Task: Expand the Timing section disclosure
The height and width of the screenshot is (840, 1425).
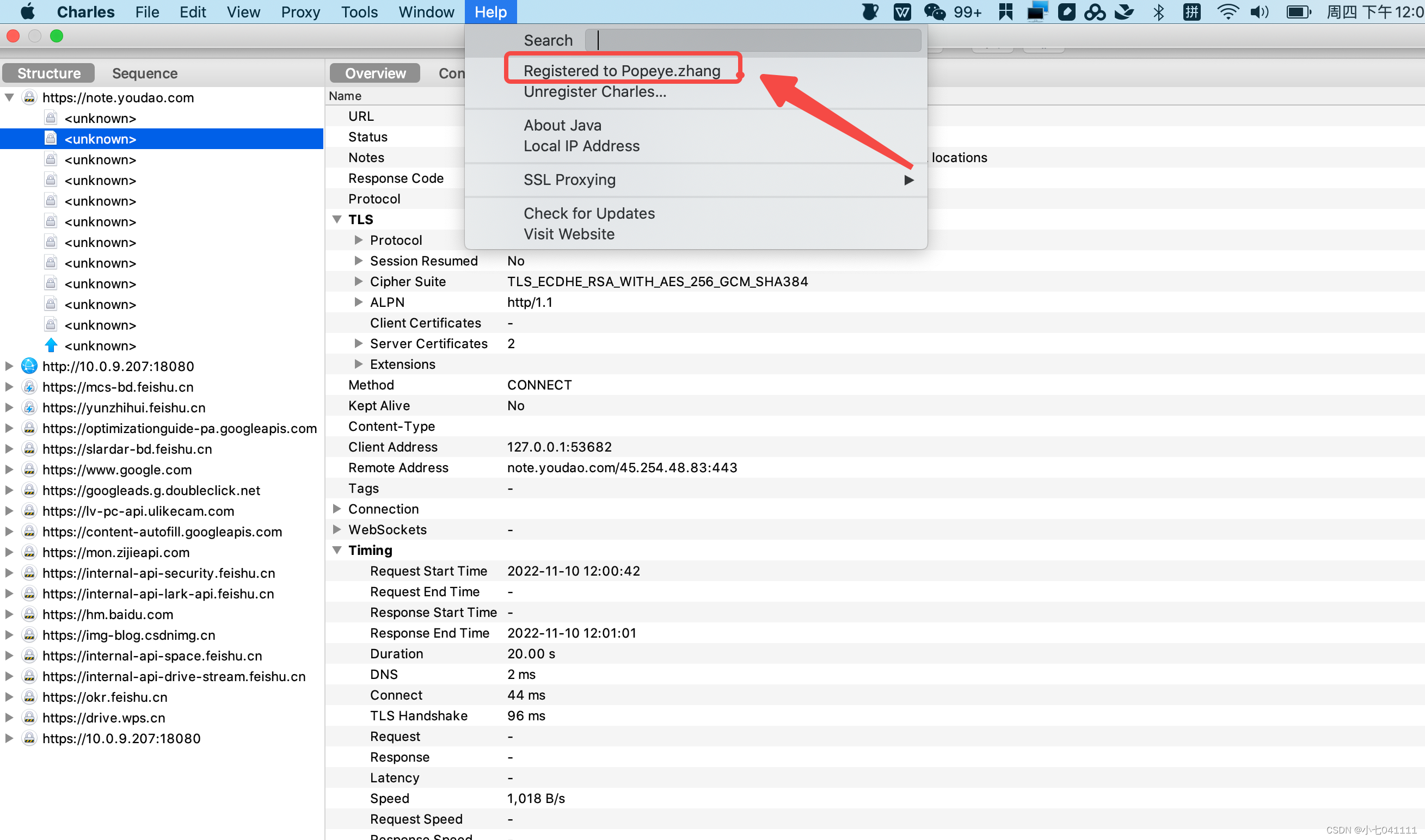Action: (338, 550)
